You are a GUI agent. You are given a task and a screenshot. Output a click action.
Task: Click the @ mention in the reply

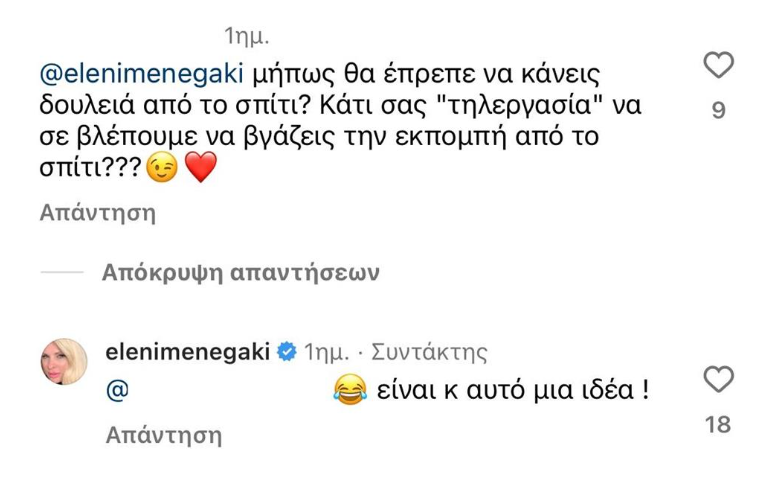click(x=112, y=393)
